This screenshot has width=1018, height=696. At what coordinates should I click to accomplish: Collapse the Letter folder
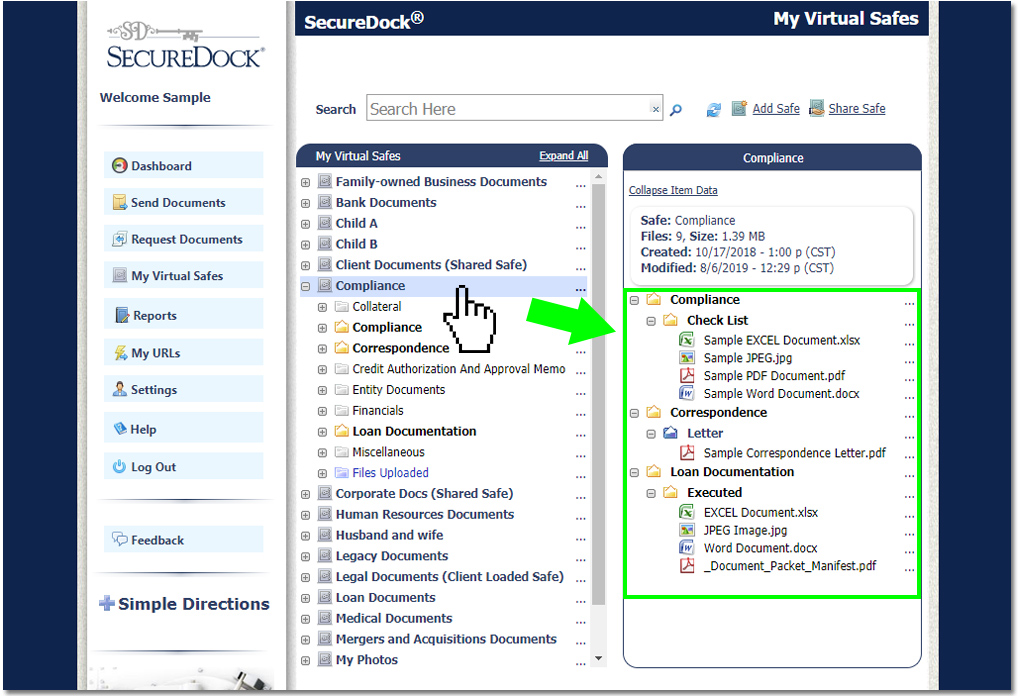coord(651,434)
